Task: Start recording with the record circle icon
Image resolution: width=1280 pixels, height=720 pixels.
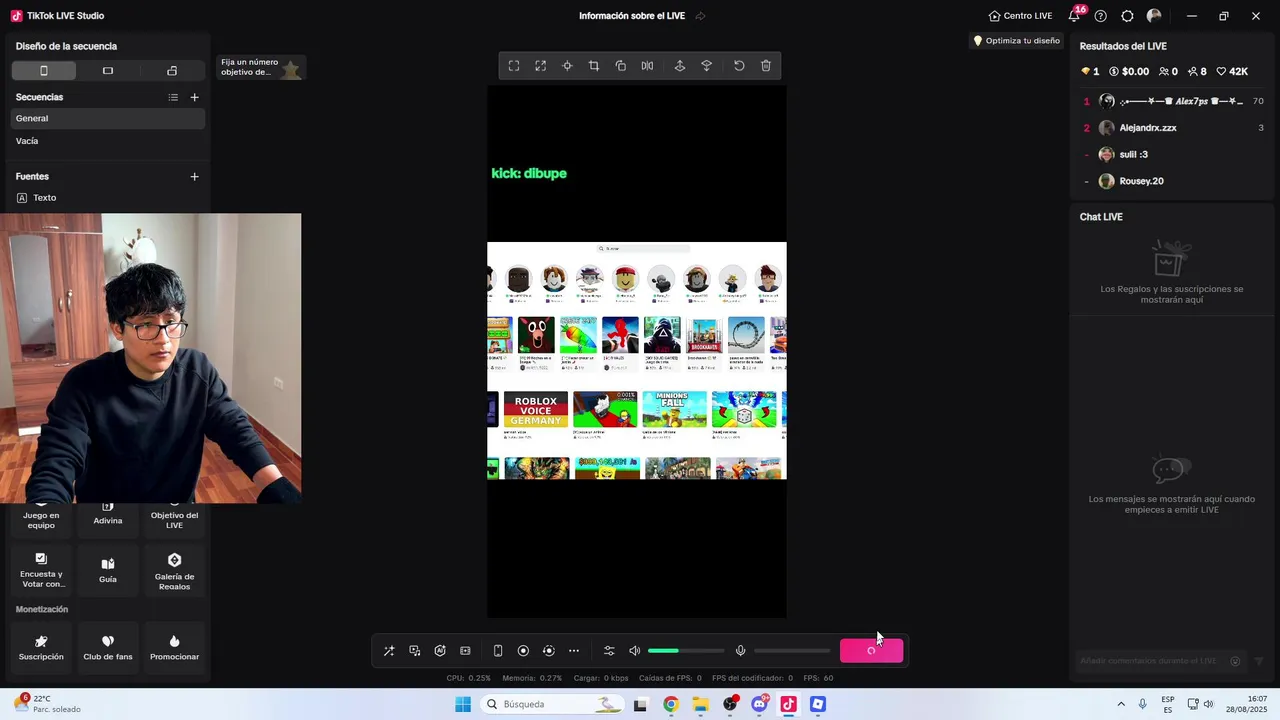Action: point(523,651)
